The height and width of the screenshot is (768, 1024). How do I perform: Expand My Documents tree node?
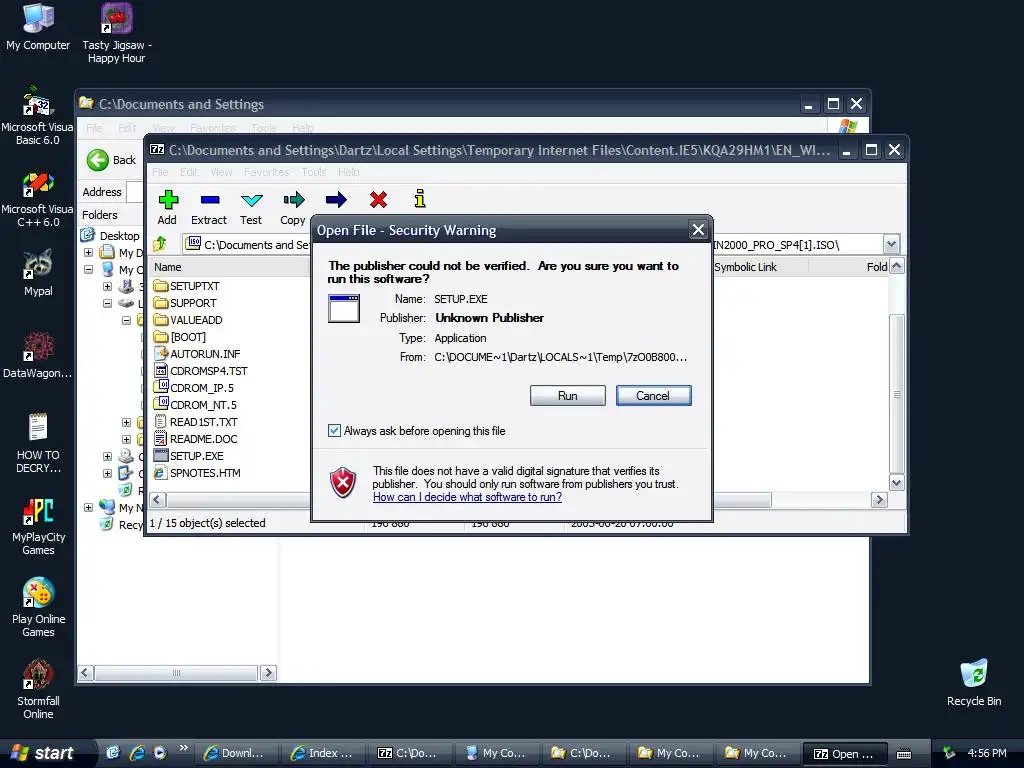88,252
